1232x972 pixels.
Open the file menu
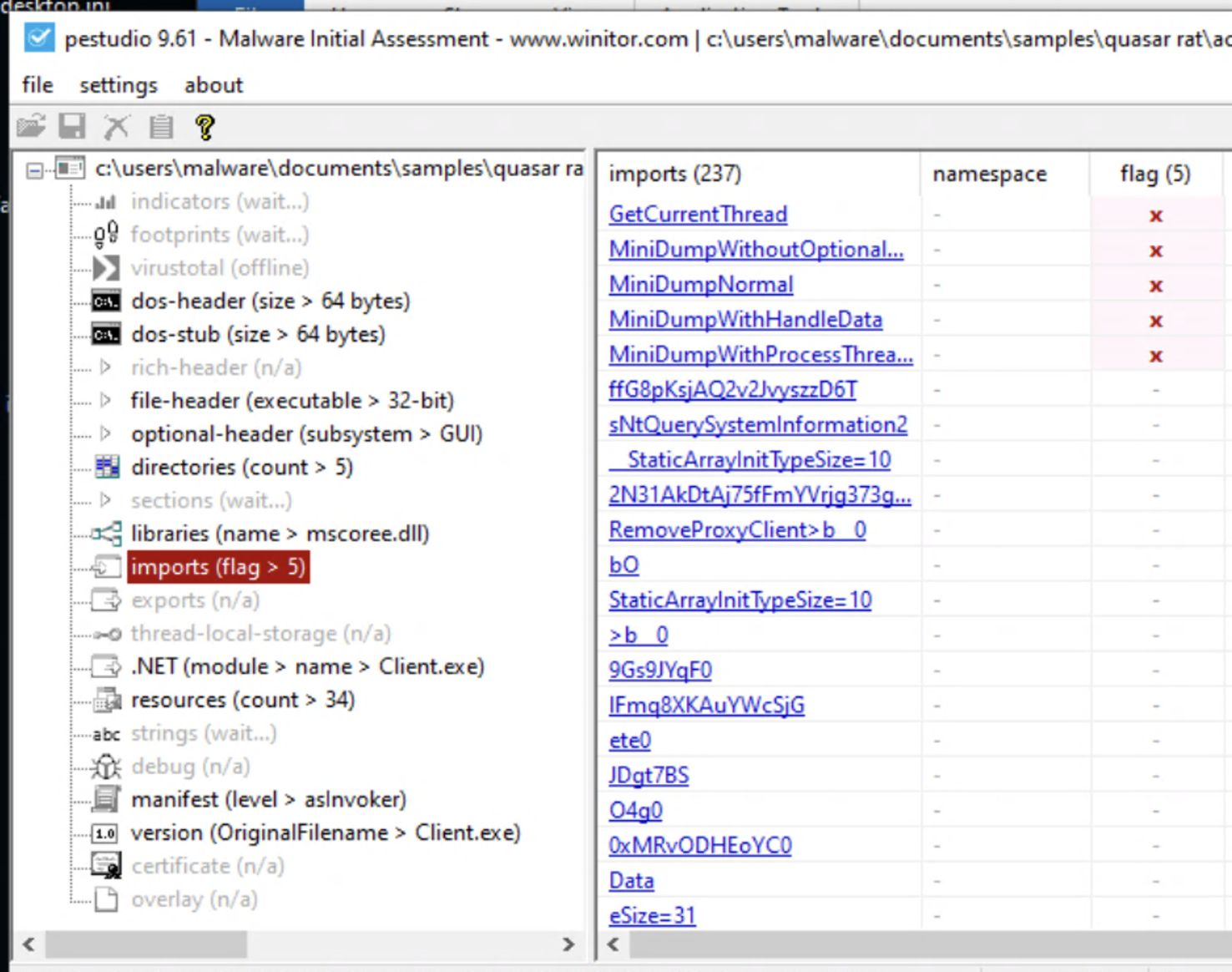click(38, 85)
